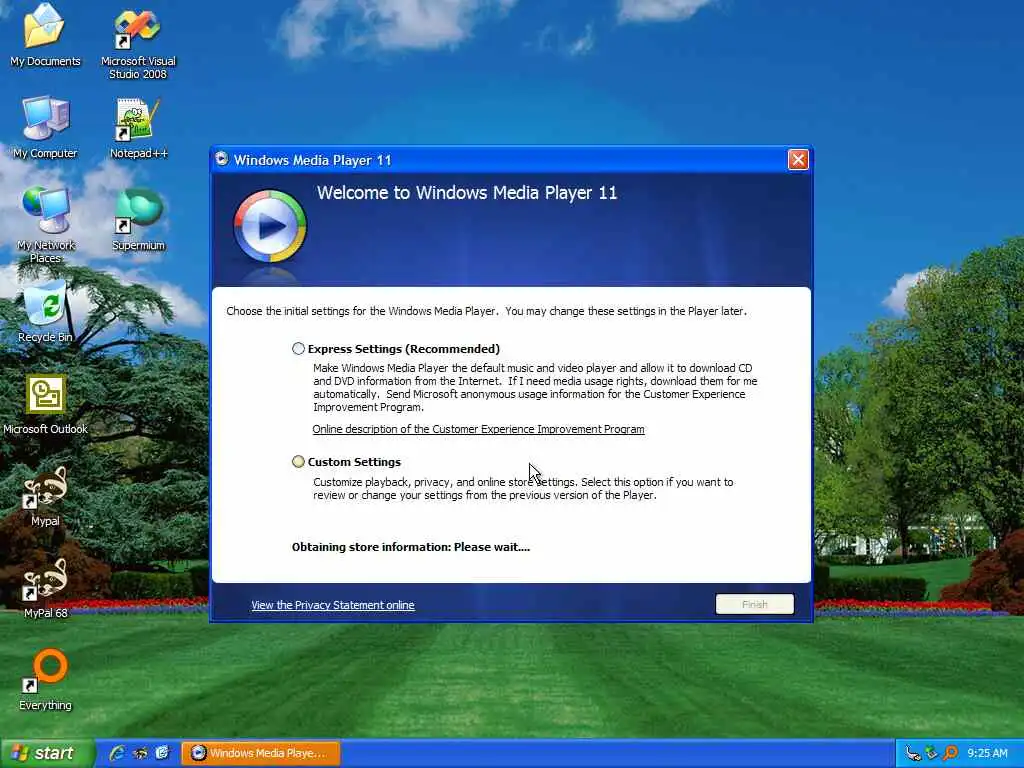Viewport: 1024px width, 768px height.
Task: Click the system clock showing 9:25 AM
Action: point(987,754)
